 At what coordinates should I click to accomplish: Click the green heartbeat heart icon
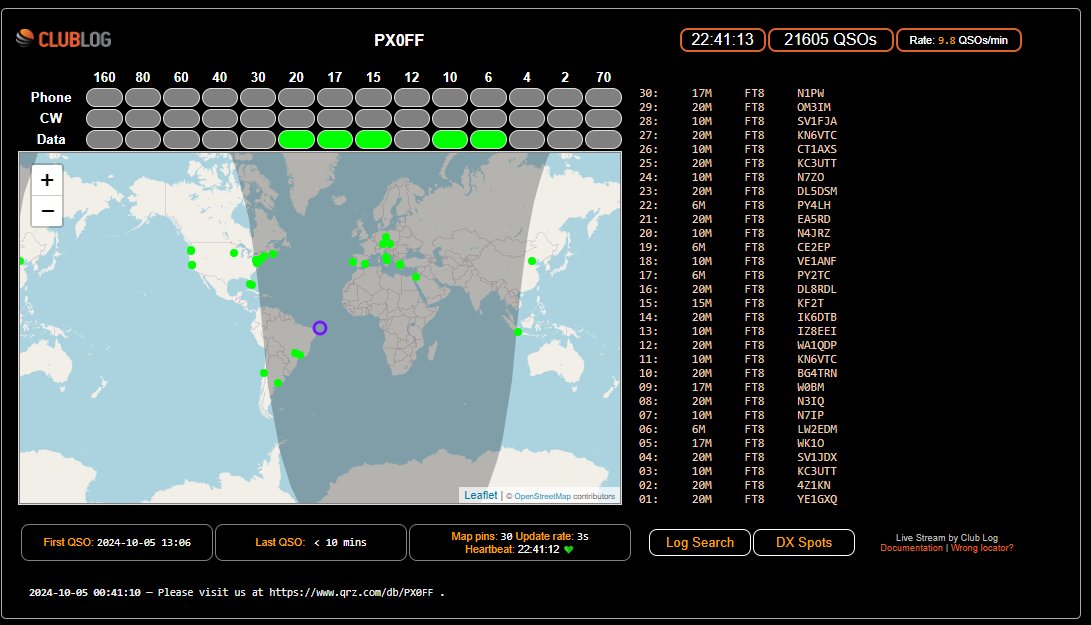pyautogui.click(x=568, y=550)
